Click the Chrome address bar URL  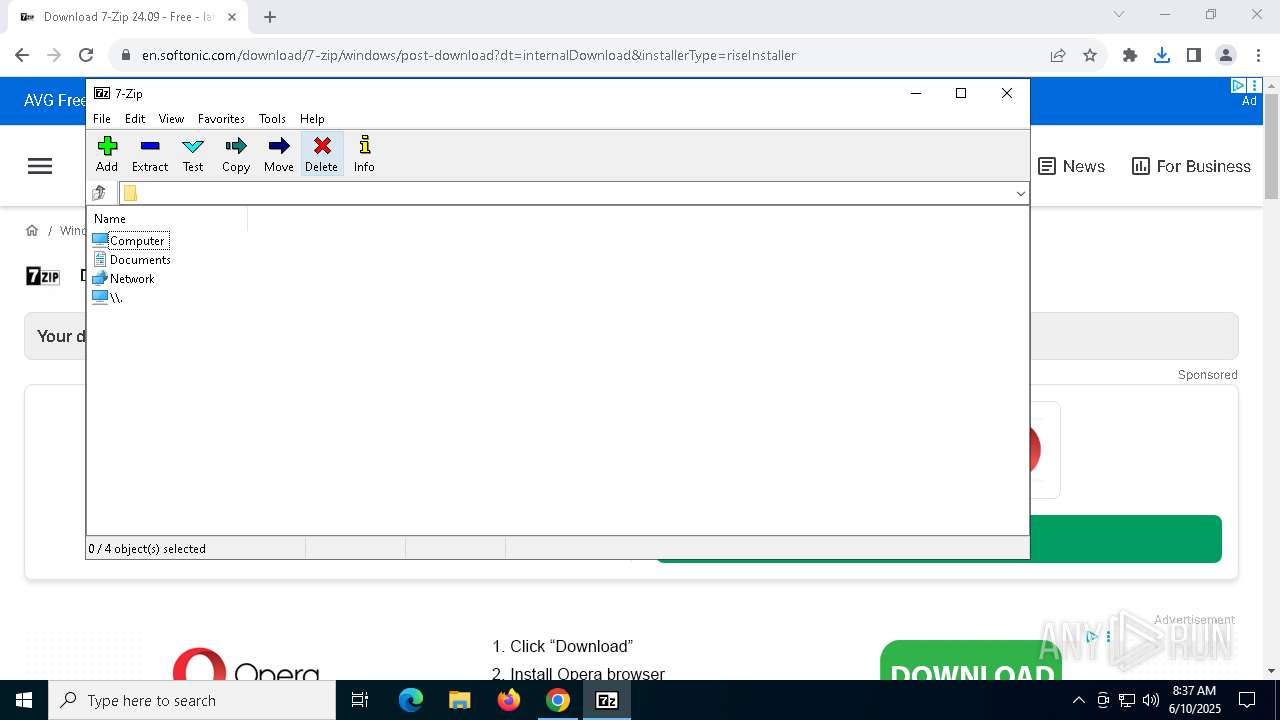469,55
